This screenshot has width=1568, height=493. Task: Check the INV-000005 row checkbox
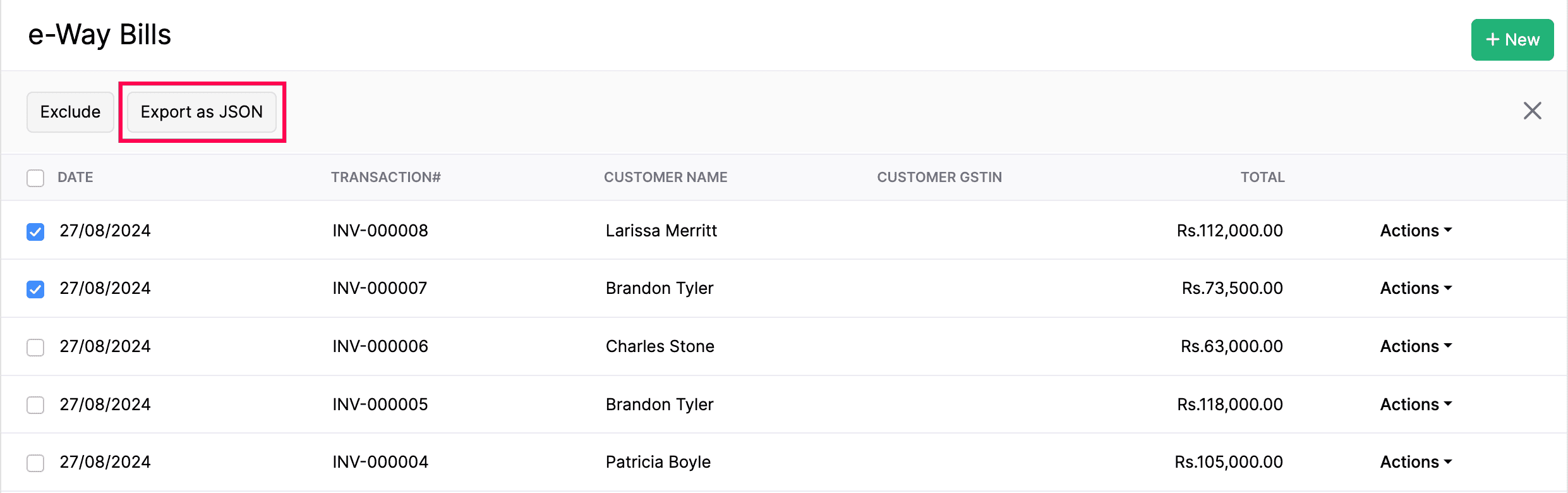point(35,405)
